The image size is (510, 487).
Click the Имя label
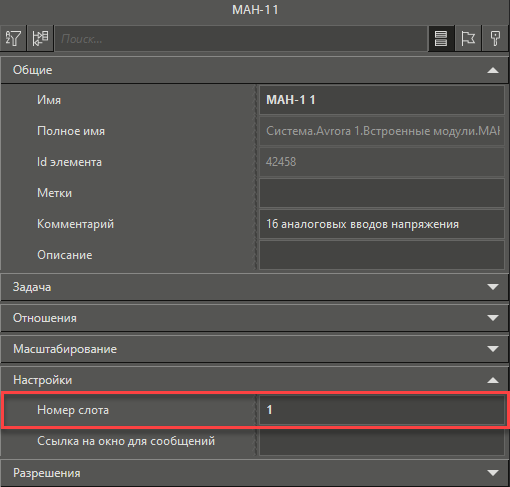click(x=49, y=100)
